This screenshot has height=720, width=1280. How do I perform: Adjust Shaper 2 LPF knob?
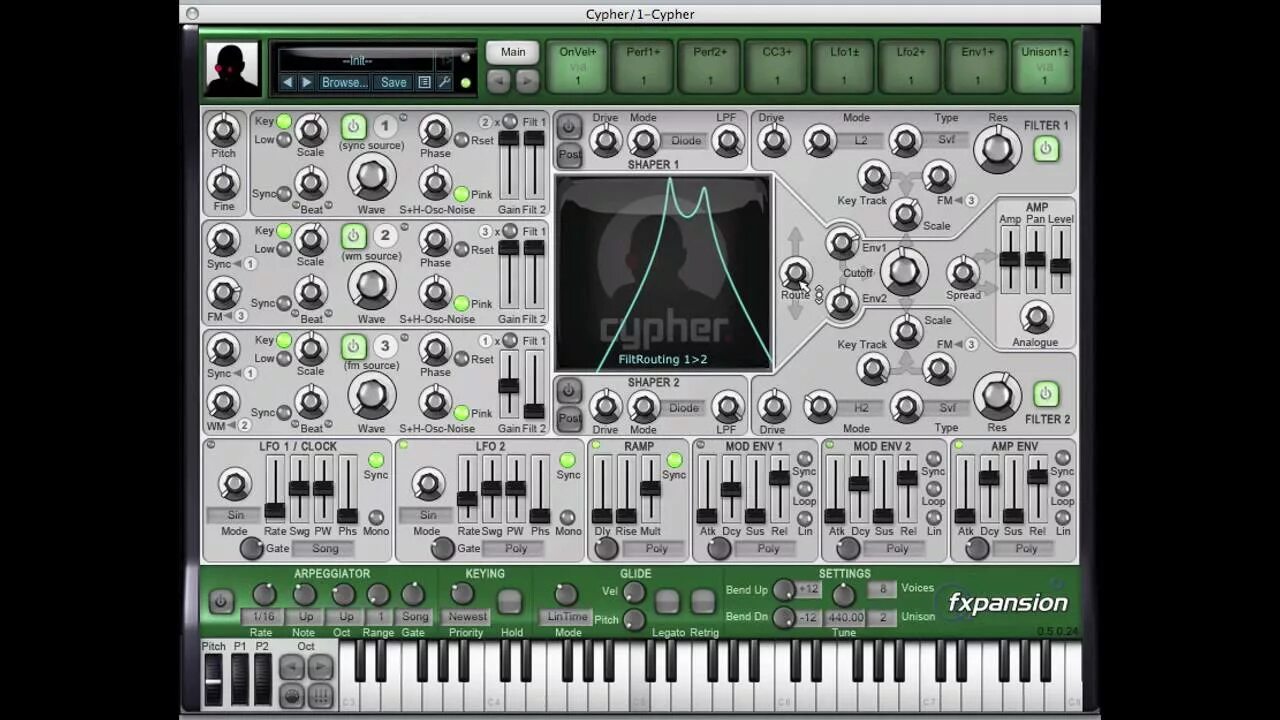(727, 407)
